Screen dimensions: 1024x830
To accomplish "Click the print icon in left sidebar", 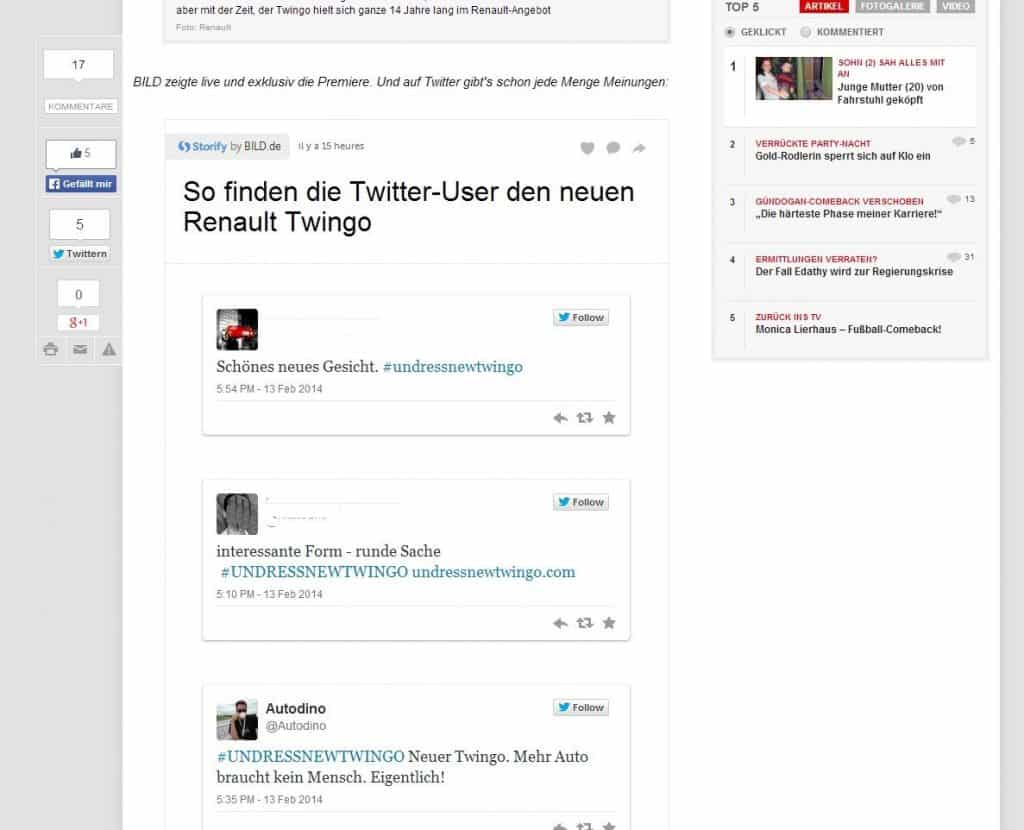I will pos(51,349).
